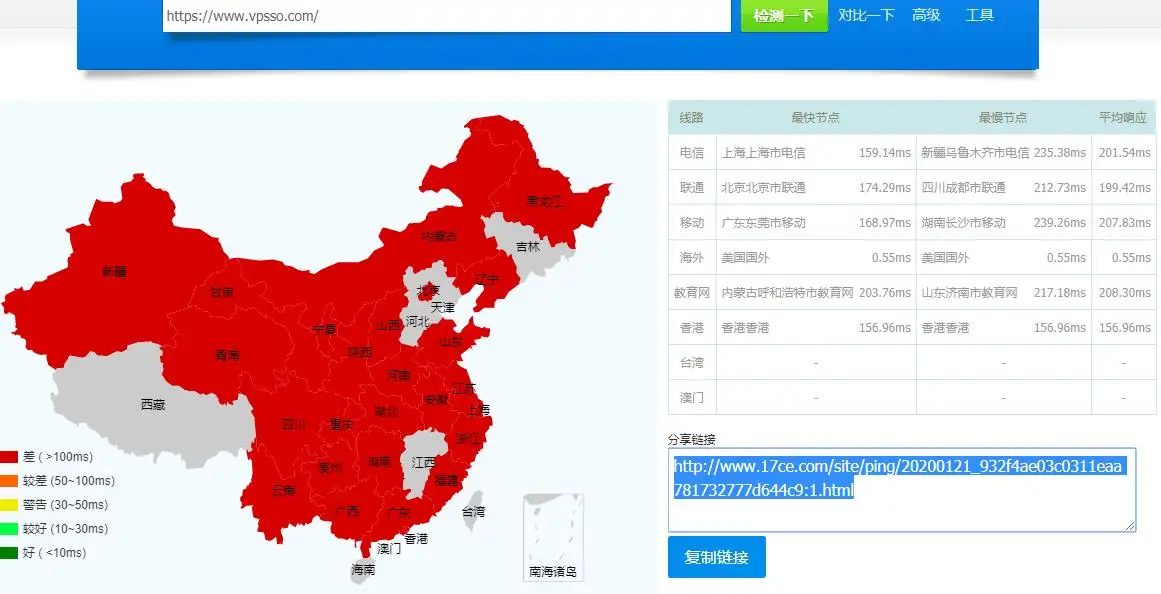Select 青海 province on the map
The image size is (1161, 594).
coord(227,356)
